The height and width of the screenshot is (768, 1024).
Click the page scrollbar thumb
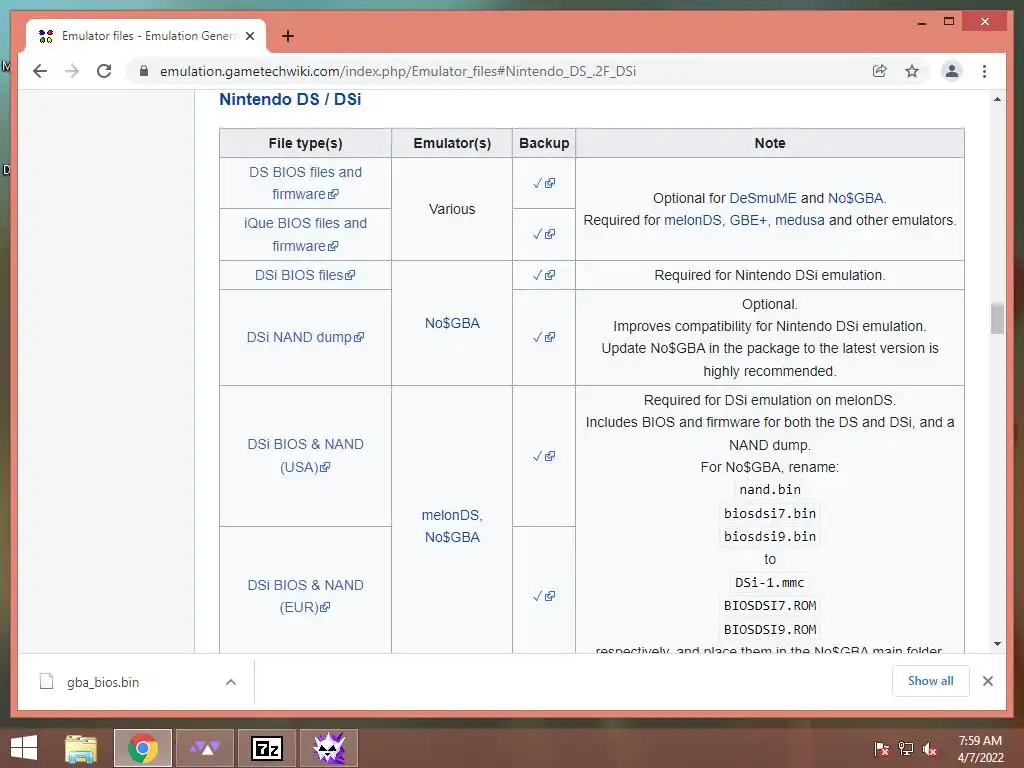[x=997, y=319]
